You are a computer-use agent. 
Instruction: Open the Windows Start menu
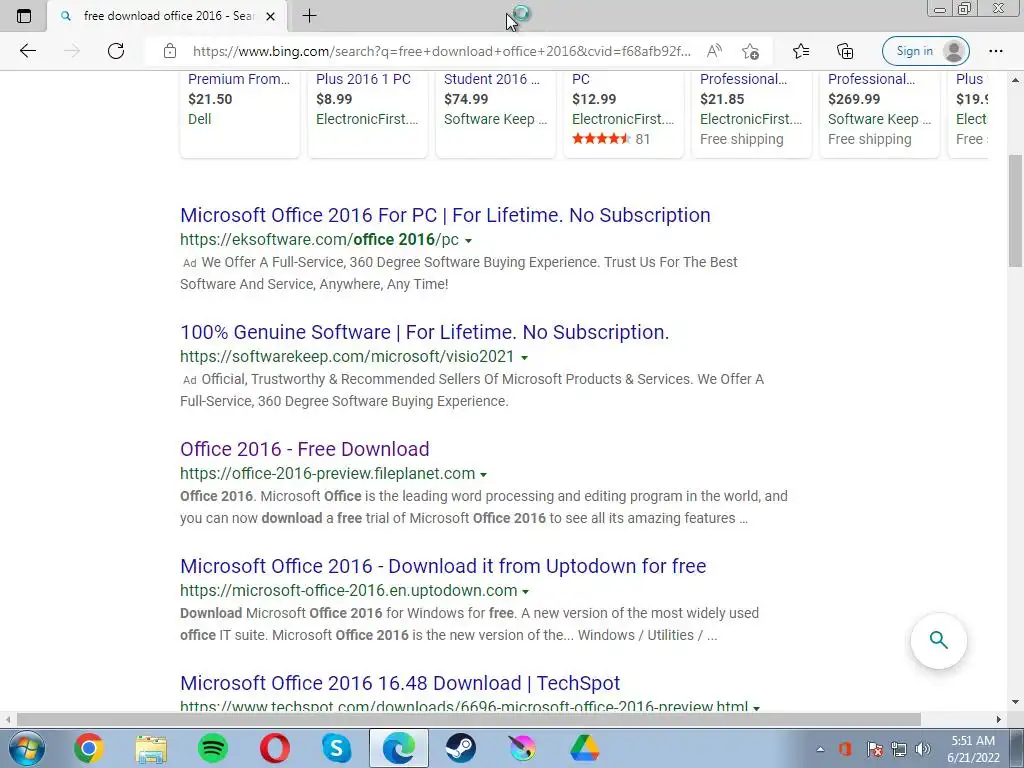27,748
